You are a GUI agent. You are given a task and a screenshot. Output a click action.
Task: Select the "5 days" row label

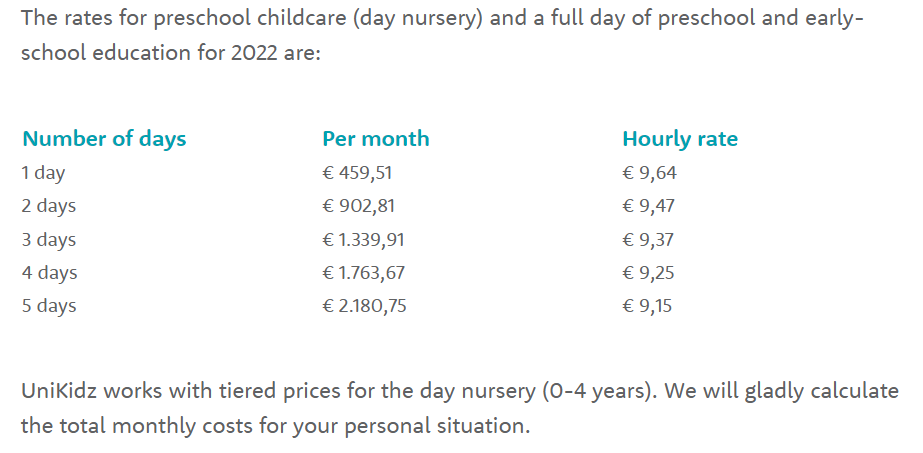49,306
